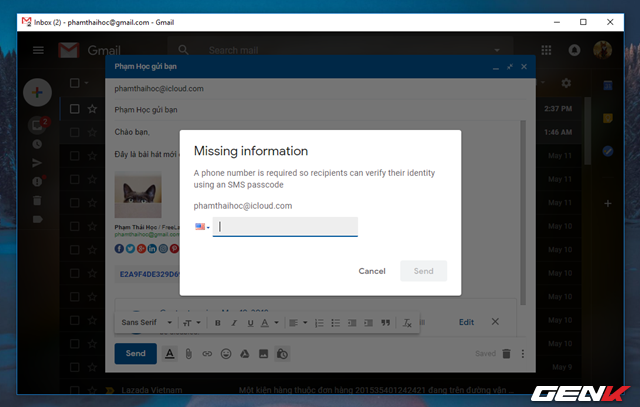Remove formatting with Tx icon
Viewport: 640px width, 407px height.
(407, 323)
